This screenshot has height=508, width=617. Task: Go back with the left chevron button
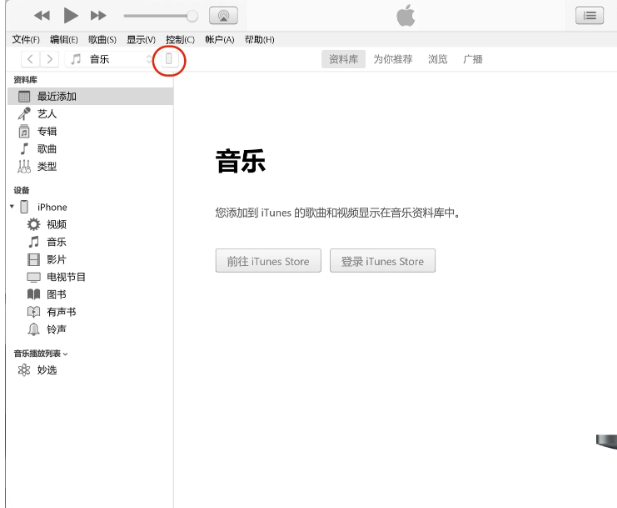(30, 59)
